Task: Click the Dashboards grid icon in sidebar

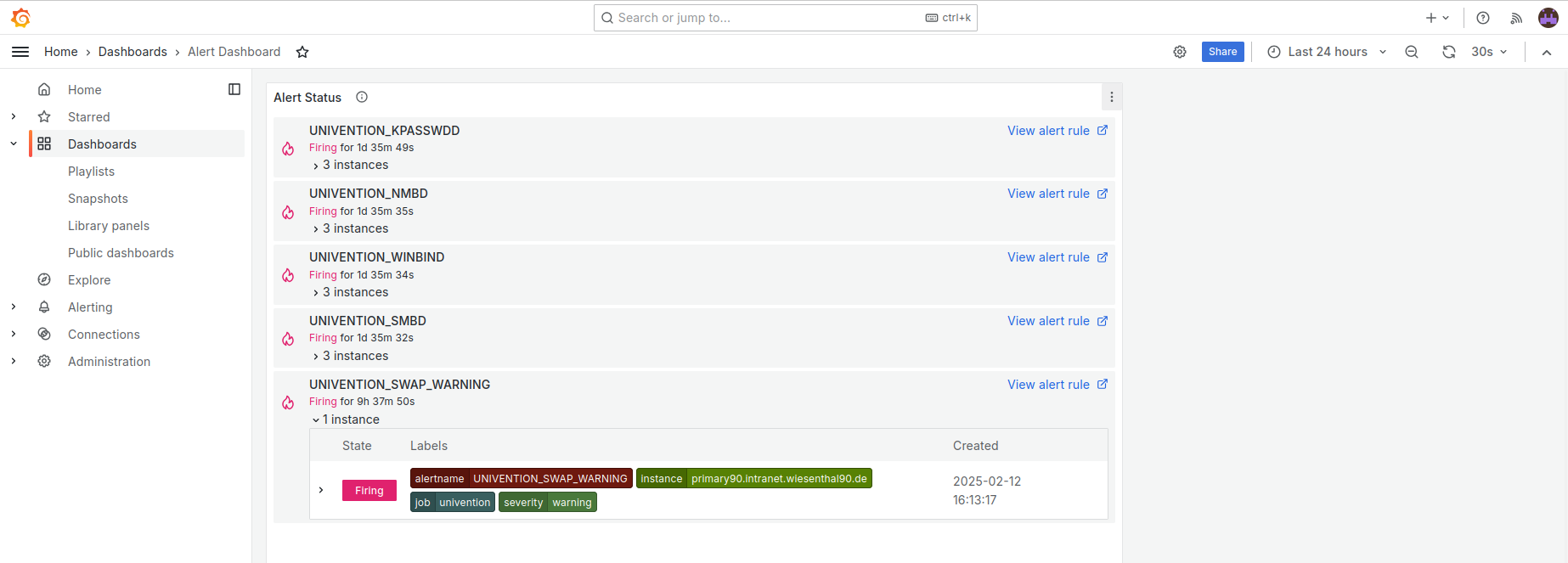Action: tap(44, 144)
